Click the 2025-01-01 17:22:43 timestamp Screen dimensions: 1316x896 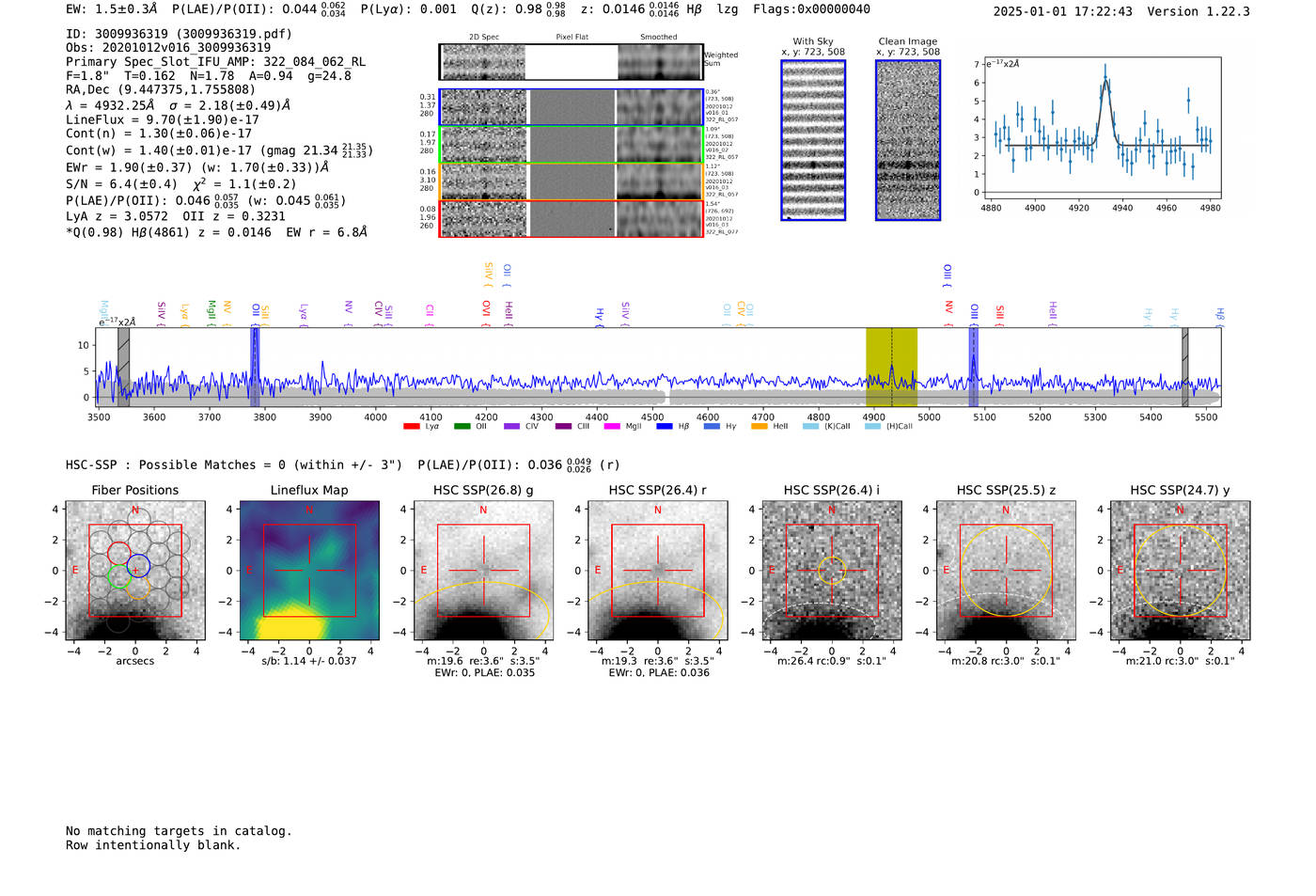coord(1062,11)
